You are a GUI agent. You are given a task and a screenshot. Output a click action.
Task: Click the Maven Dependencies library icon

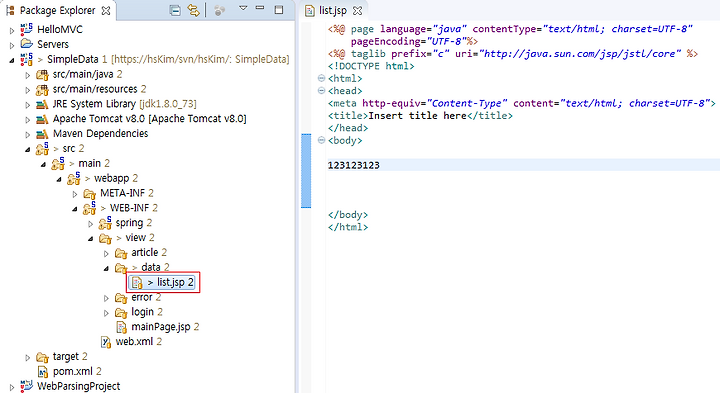pyautogui.click(x=42, y=134)
